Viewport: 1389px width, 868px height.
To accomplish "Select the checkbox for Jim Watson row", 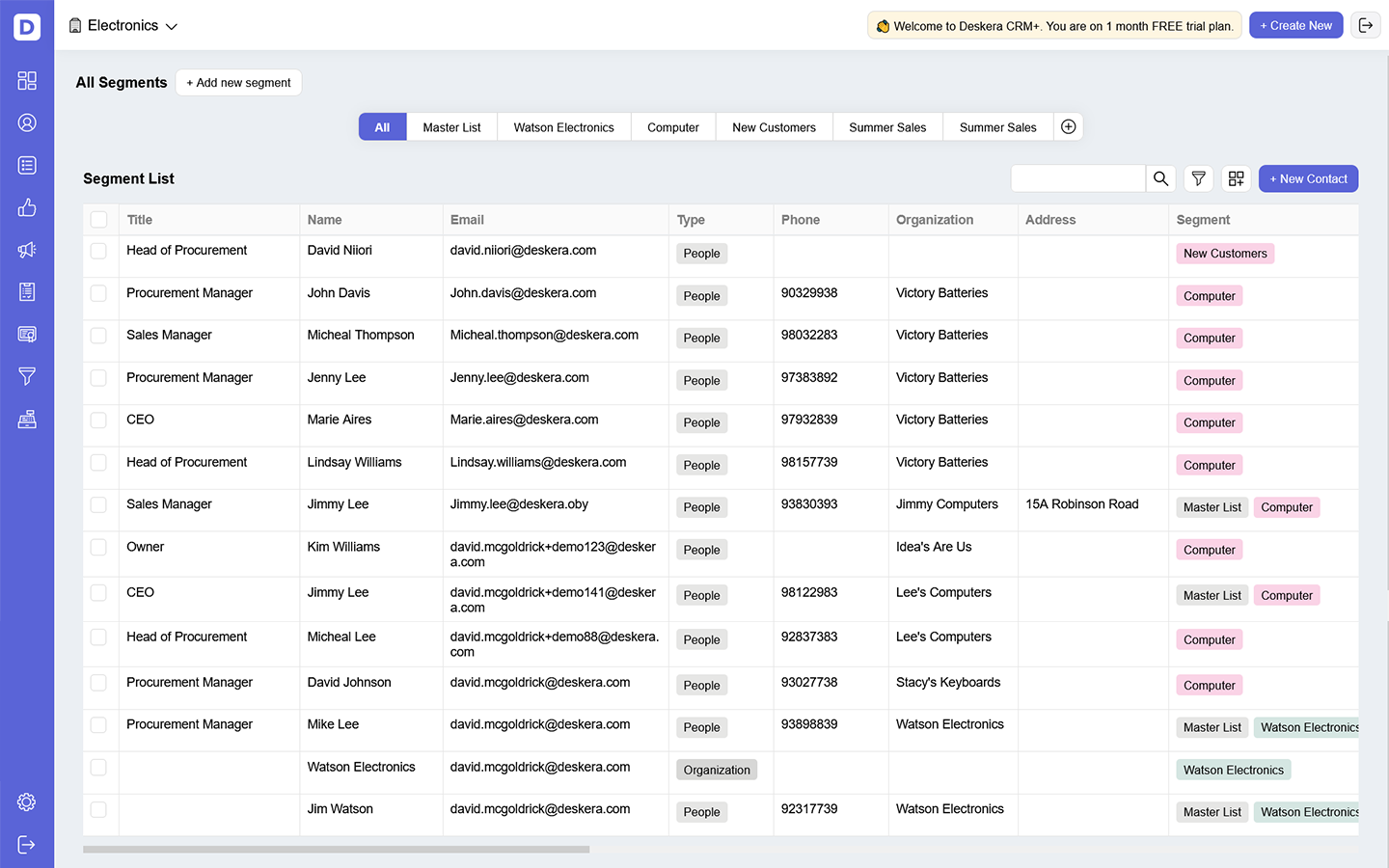I will click(x=98, y=810).
